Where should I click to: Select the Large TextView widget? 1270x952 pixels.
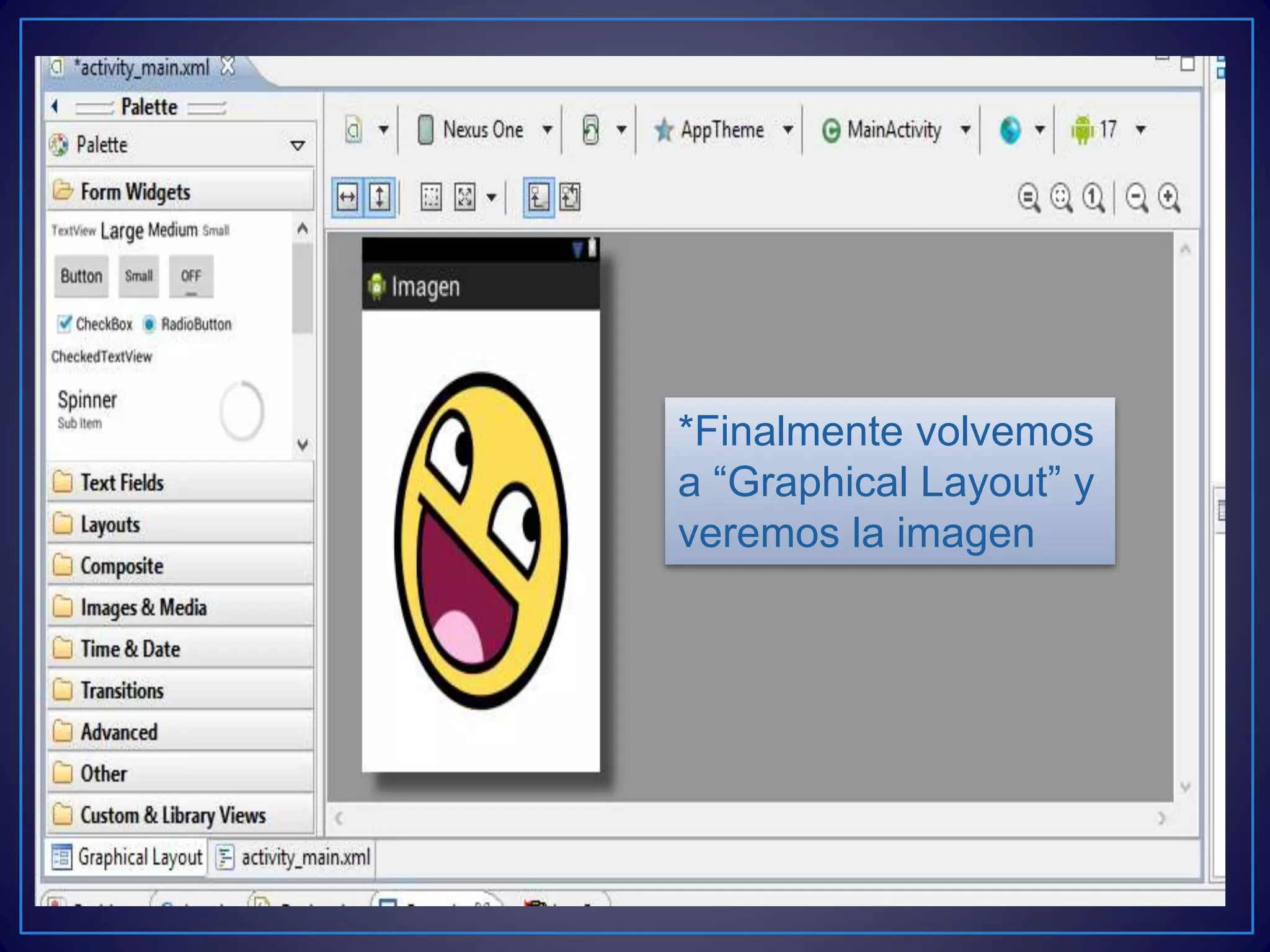[x=122, y=231]
